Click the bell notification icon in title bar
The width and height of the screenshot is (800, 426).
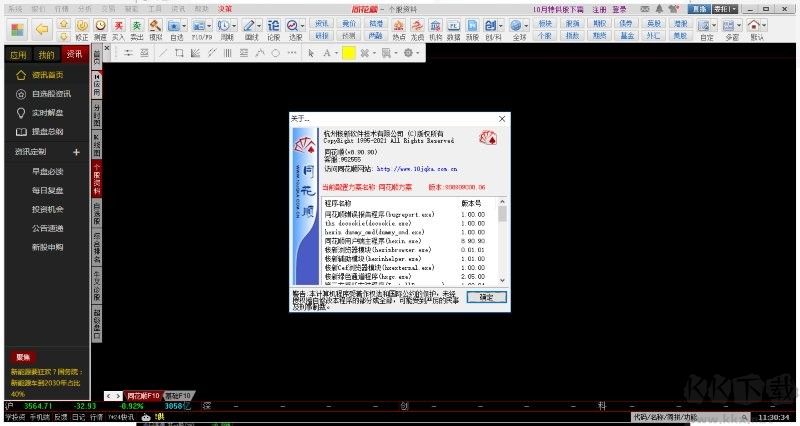coord(659,9)
